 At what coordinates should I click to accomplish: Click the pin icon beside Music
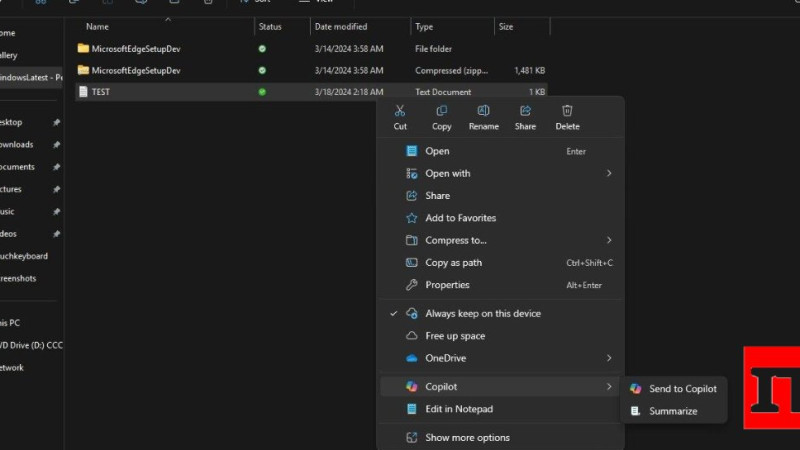tap(56, 212)
